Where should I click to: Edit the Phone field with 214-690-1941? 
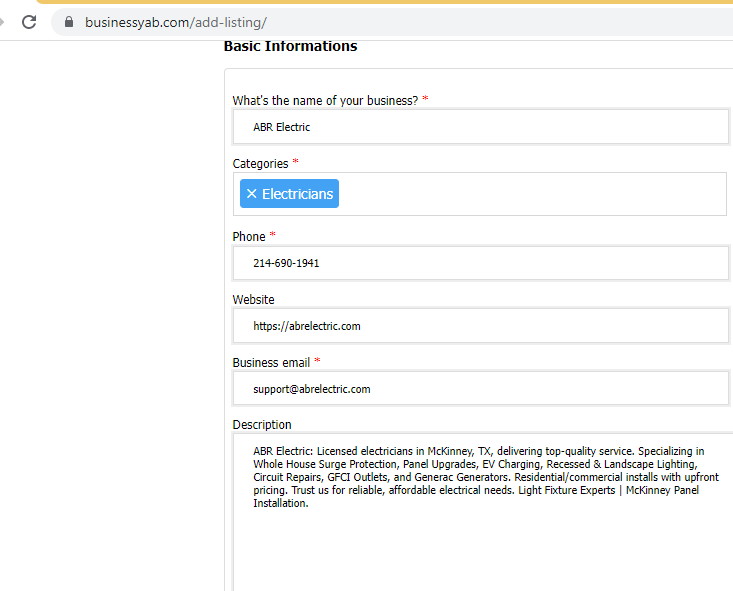click(481, 263)
